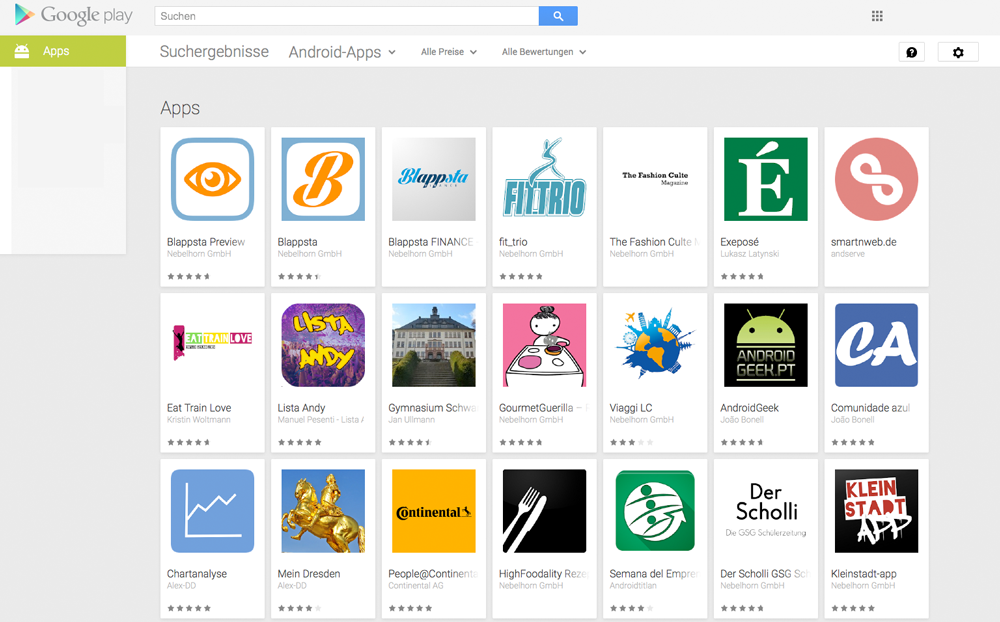Click the star rating of Comunidade azul
Screen dimensions: 1000x622
[853, 442]
